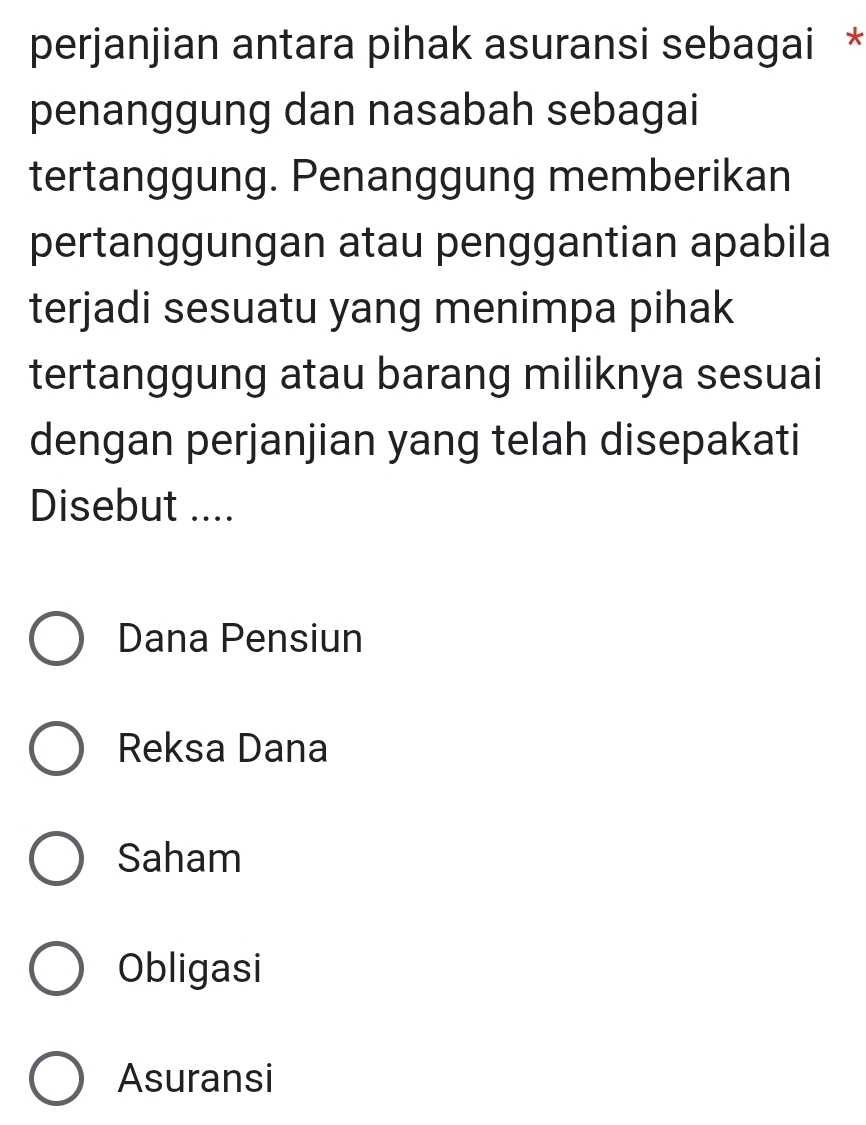Image resolution: width=866 pixels, height=1125 pixels.
Task: Select the Dana Pensiun radio button
Action: (57, 639)
